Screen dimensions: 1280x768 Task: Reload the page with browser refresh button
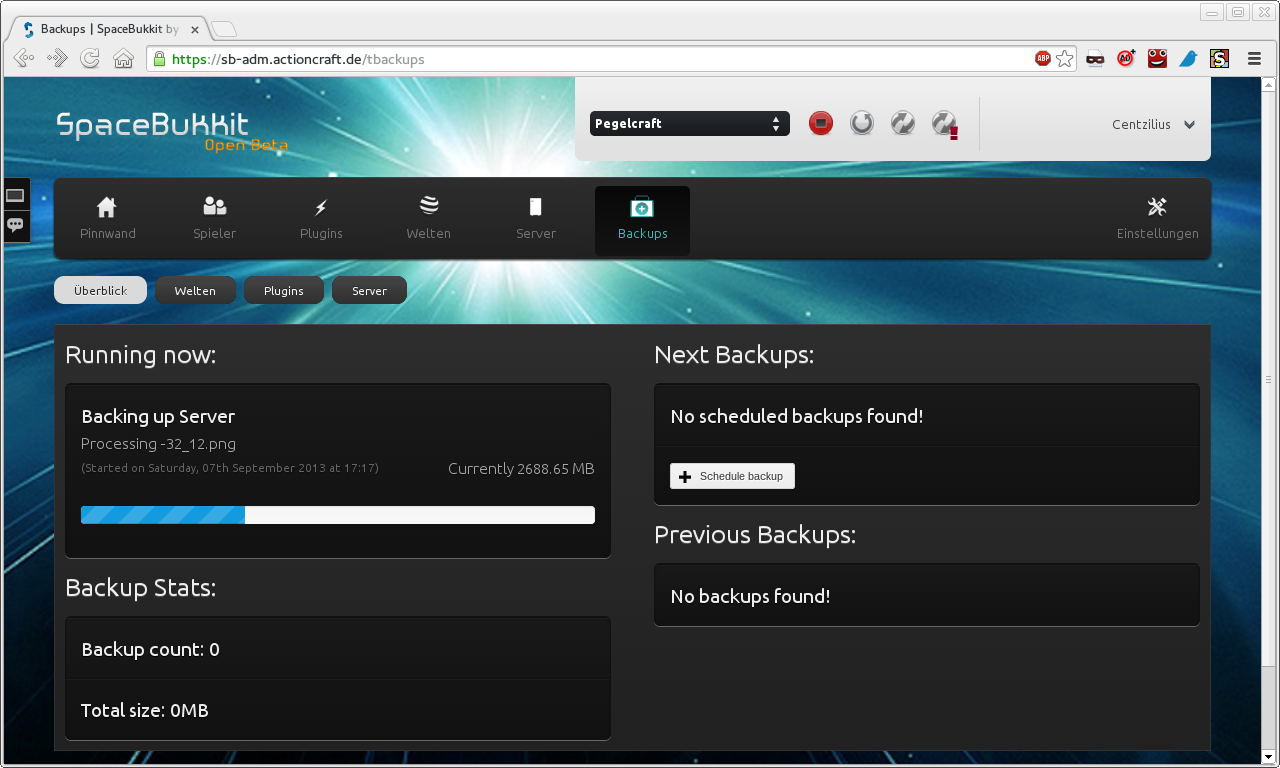point(90,59)
